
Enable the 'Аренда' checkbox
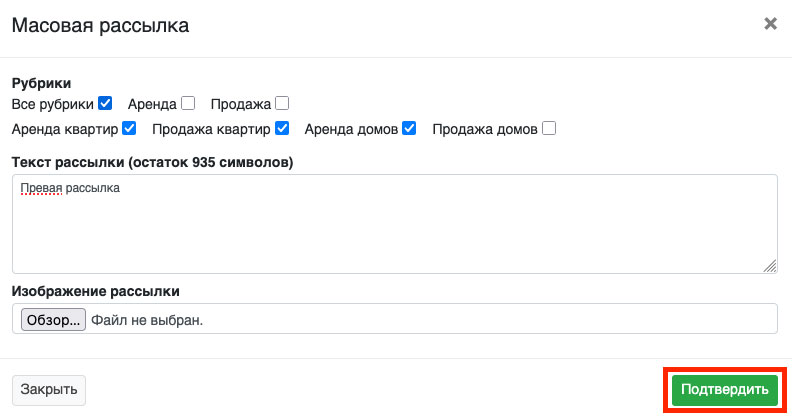point(188,103)
